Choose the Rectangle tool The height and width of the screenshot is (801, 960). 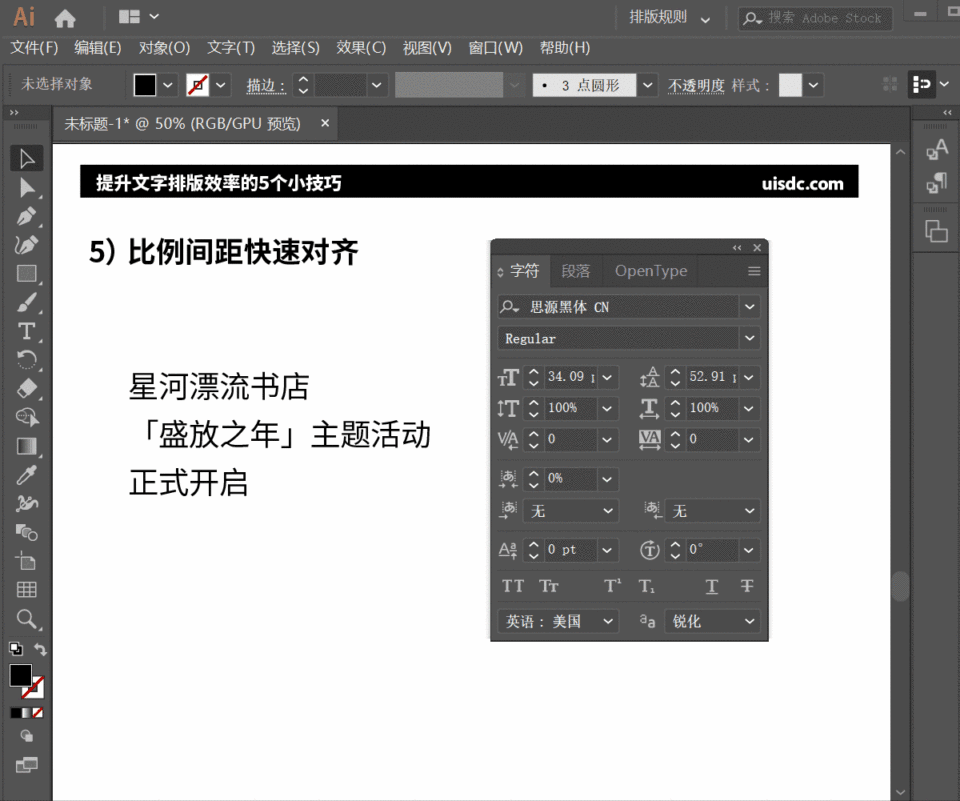coord(27,273)
